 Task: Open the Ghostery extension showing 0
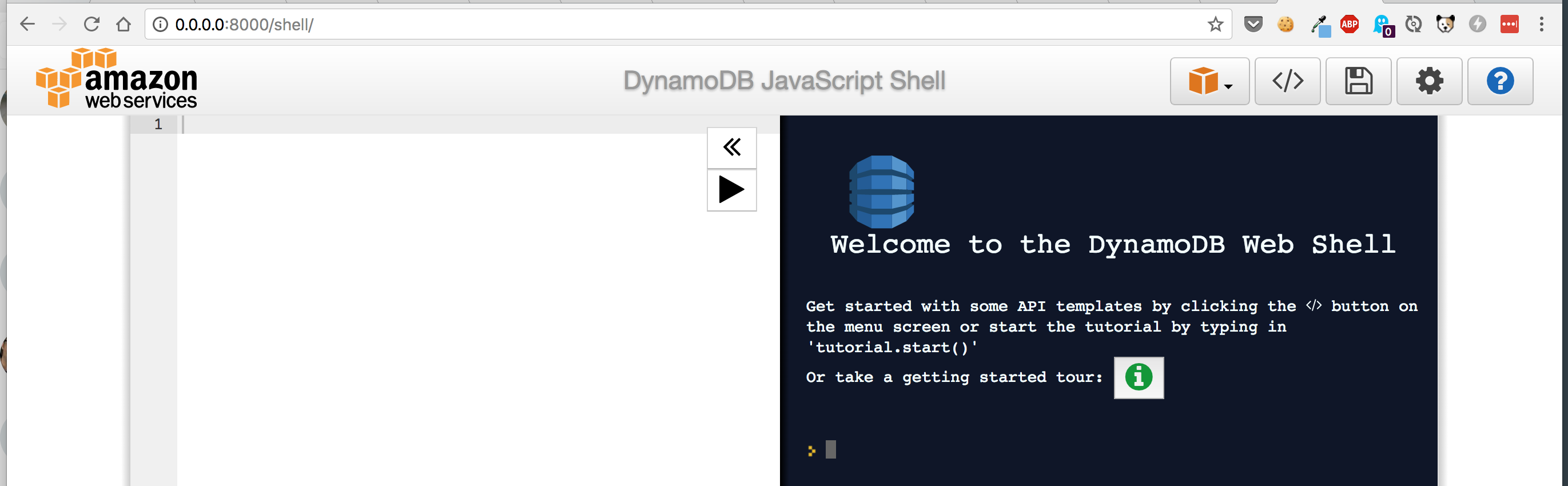click(1383, 26)
